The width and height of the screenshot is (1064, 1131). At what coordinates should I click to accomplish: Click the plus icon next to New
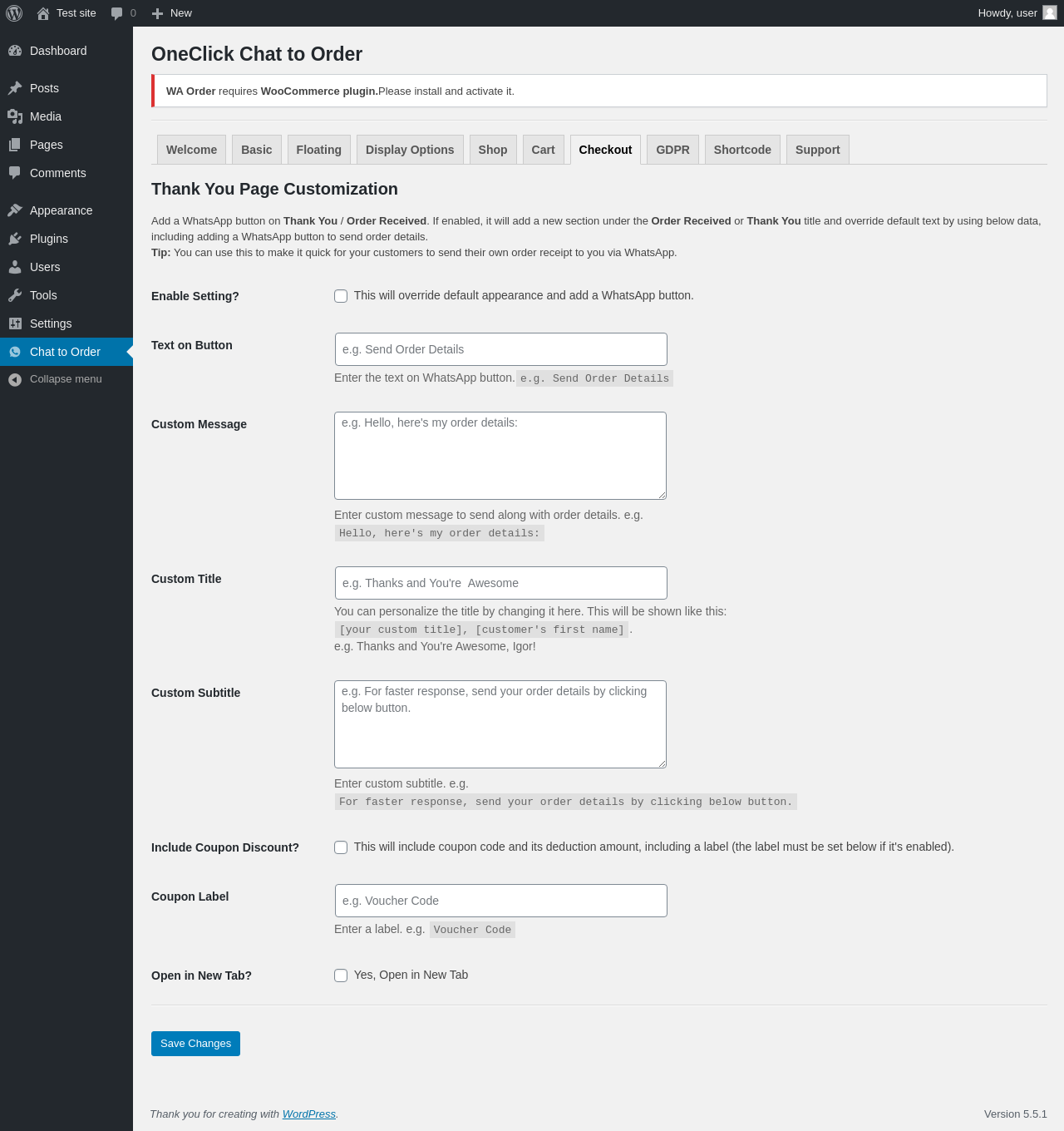point(157,13)
